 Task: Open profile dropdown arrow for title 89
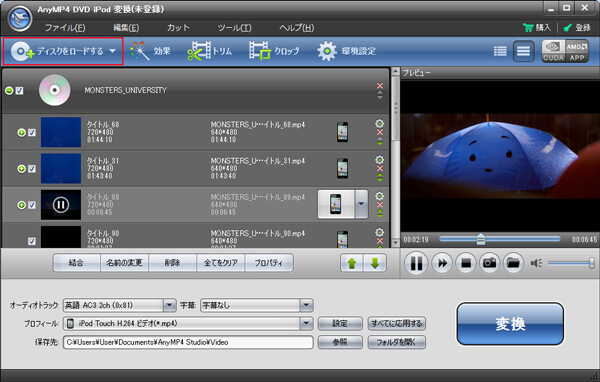(x=362, y=204)
